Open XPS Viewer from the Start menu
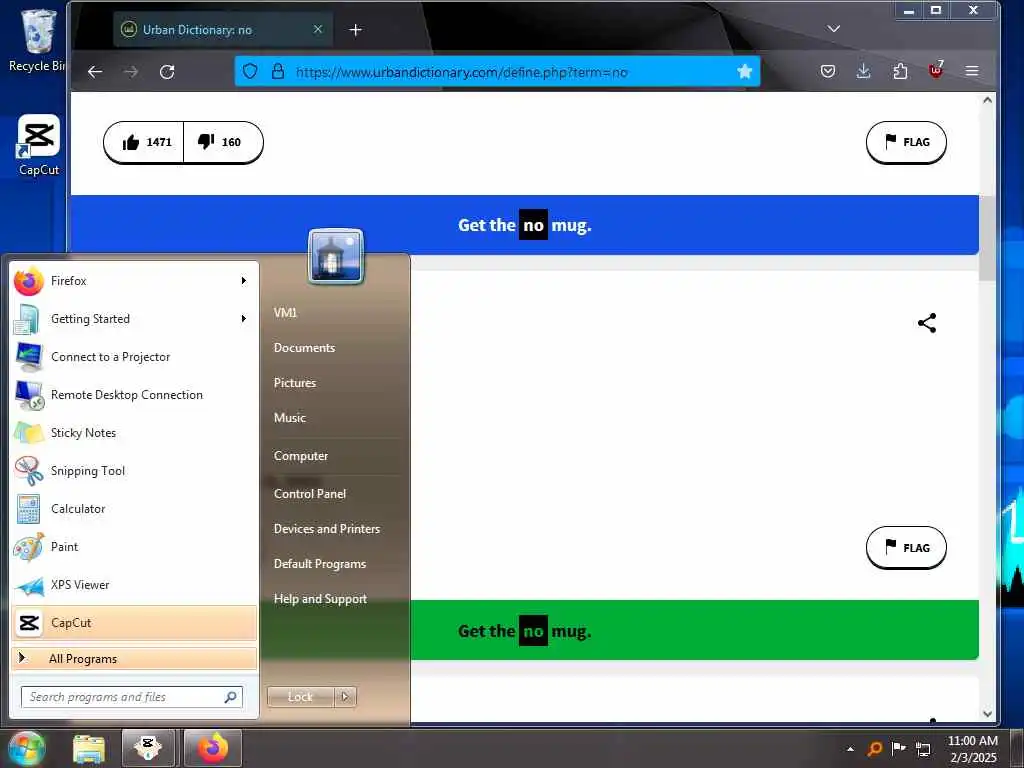Viewport: 1024px width, 768px height. 135,584
